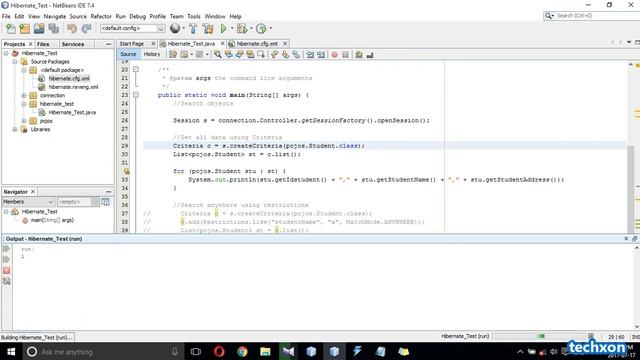This screenshot has height=360, width=640.
Task: Click the Windows Start button
Action: 11,351
